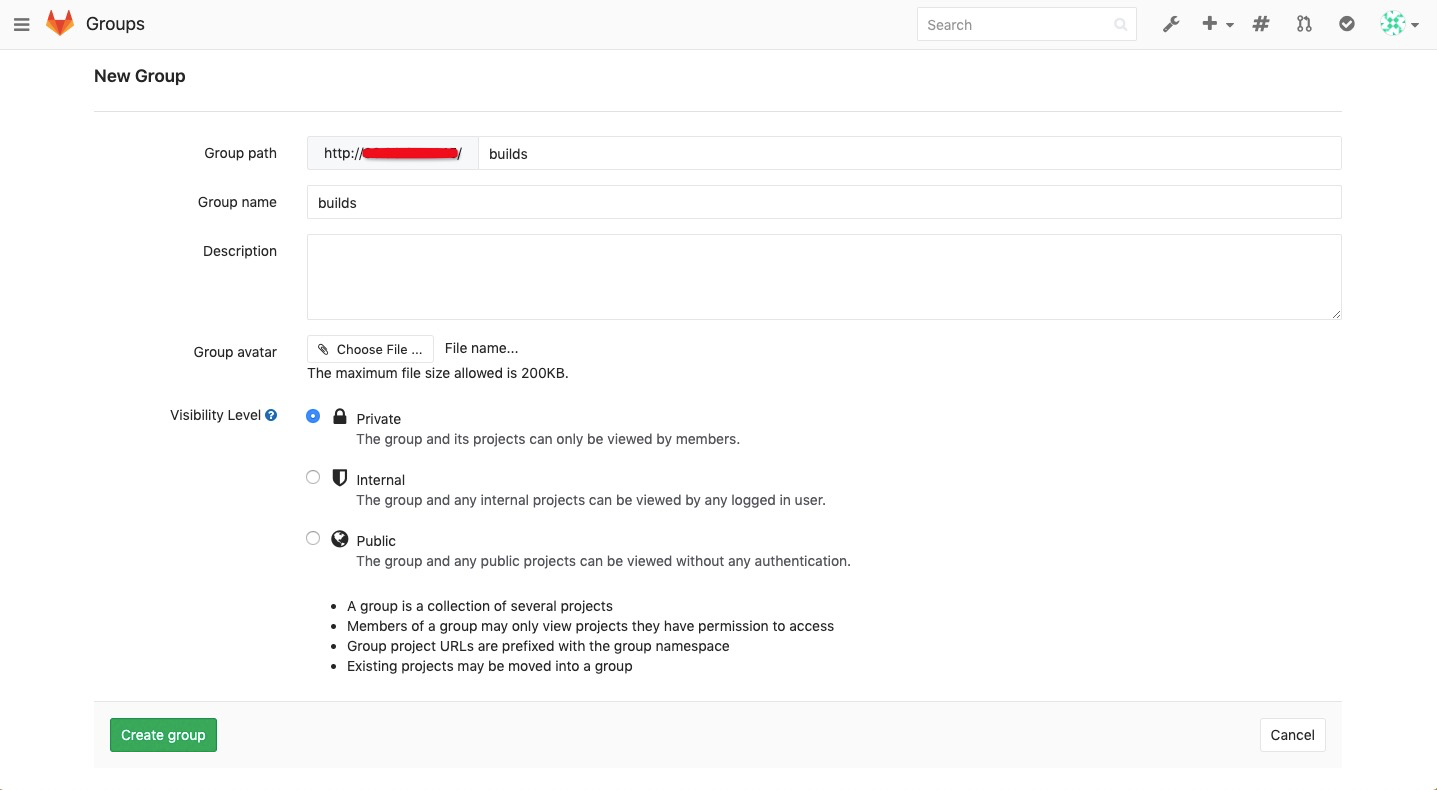Click 'Group project URLs are prefixed' bullet text

(x=538, y=646)
